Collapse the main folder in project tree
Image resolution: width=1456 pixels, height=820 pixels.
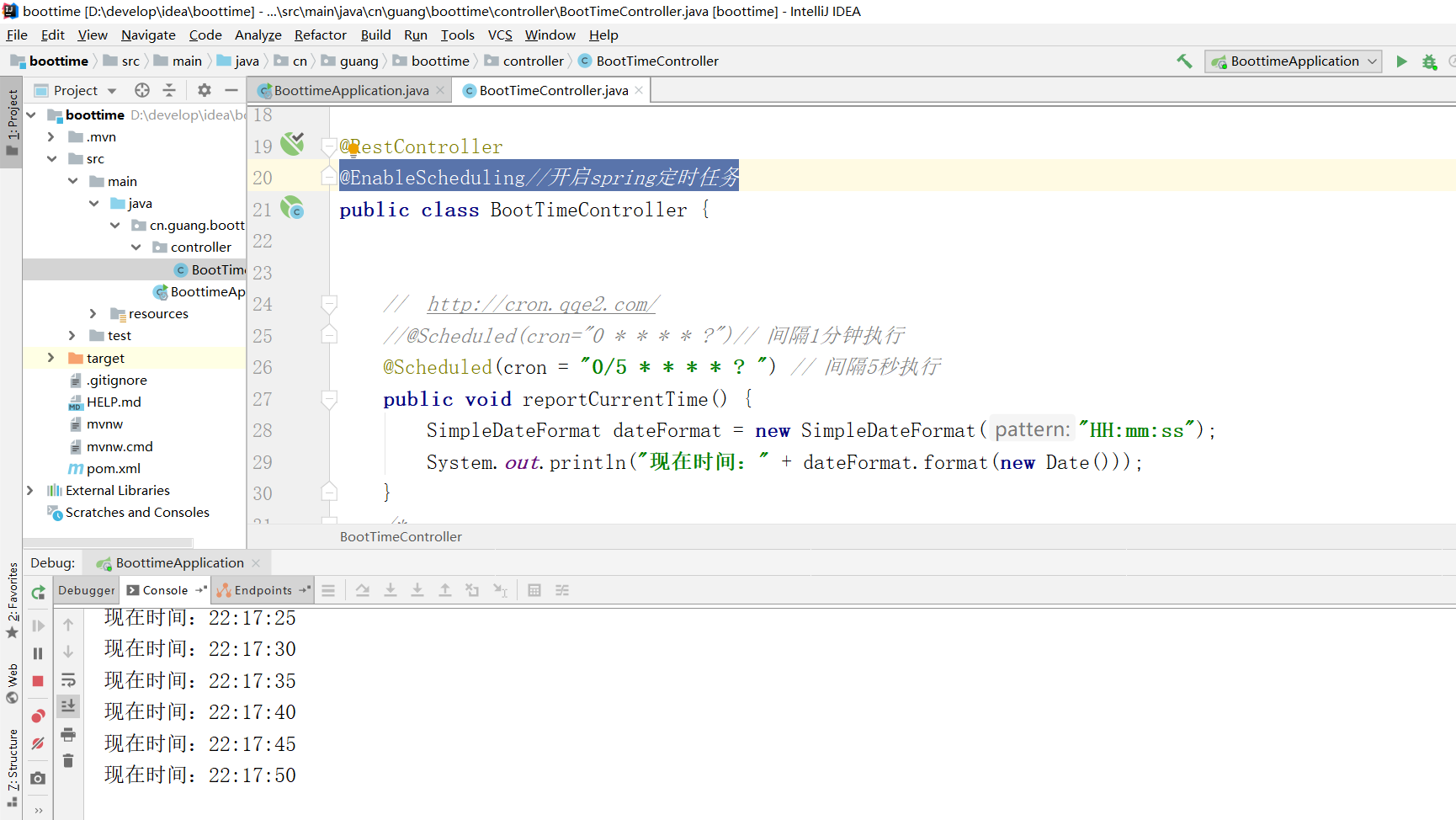pyautogui.click(x=72, y=181)
